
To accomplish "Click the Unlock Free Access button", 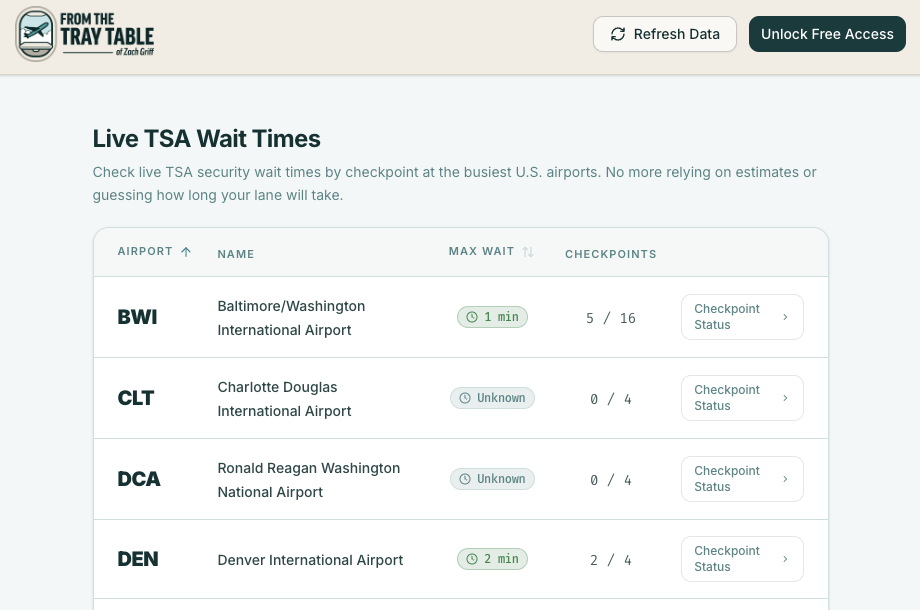I will (x=827, y=34).
